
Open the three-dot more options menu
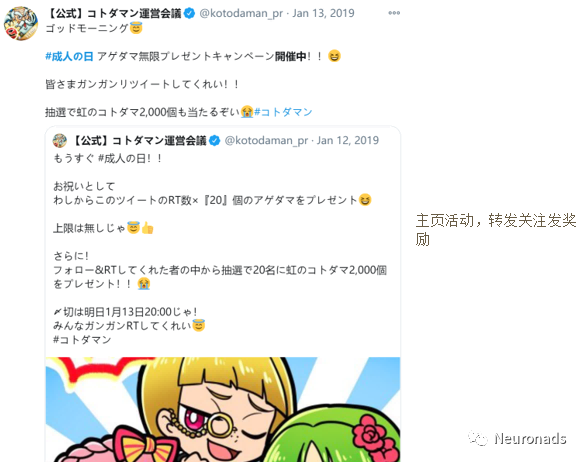click(394, 13)
